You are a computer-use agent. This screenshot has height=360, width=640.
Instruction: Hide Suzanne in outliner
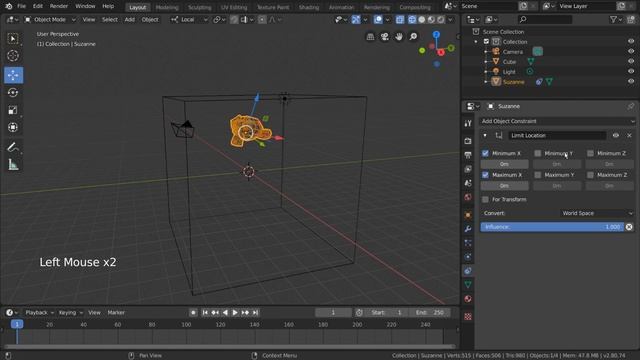pos(631,82)
